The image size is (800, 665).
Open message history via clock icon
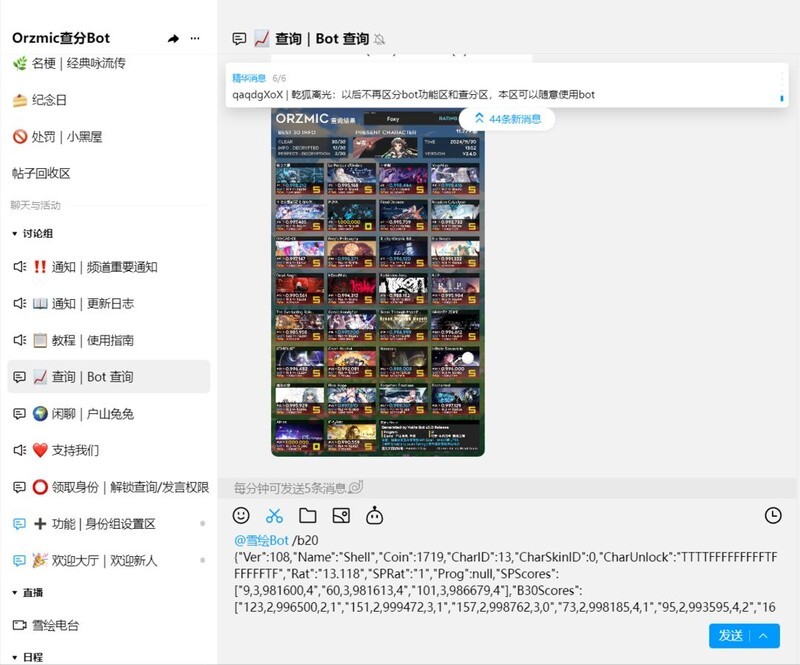(771, 513)
